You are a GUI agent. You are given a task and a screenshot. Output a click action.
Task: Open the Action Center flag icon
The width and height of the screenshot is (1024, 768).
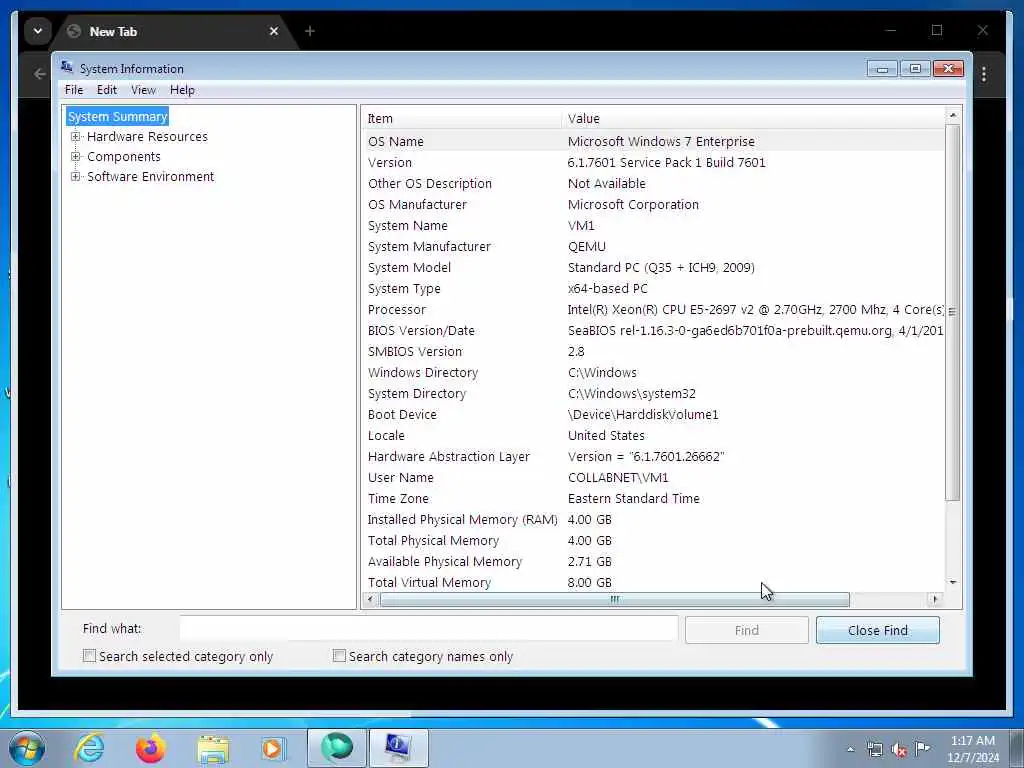pos(922,748)
